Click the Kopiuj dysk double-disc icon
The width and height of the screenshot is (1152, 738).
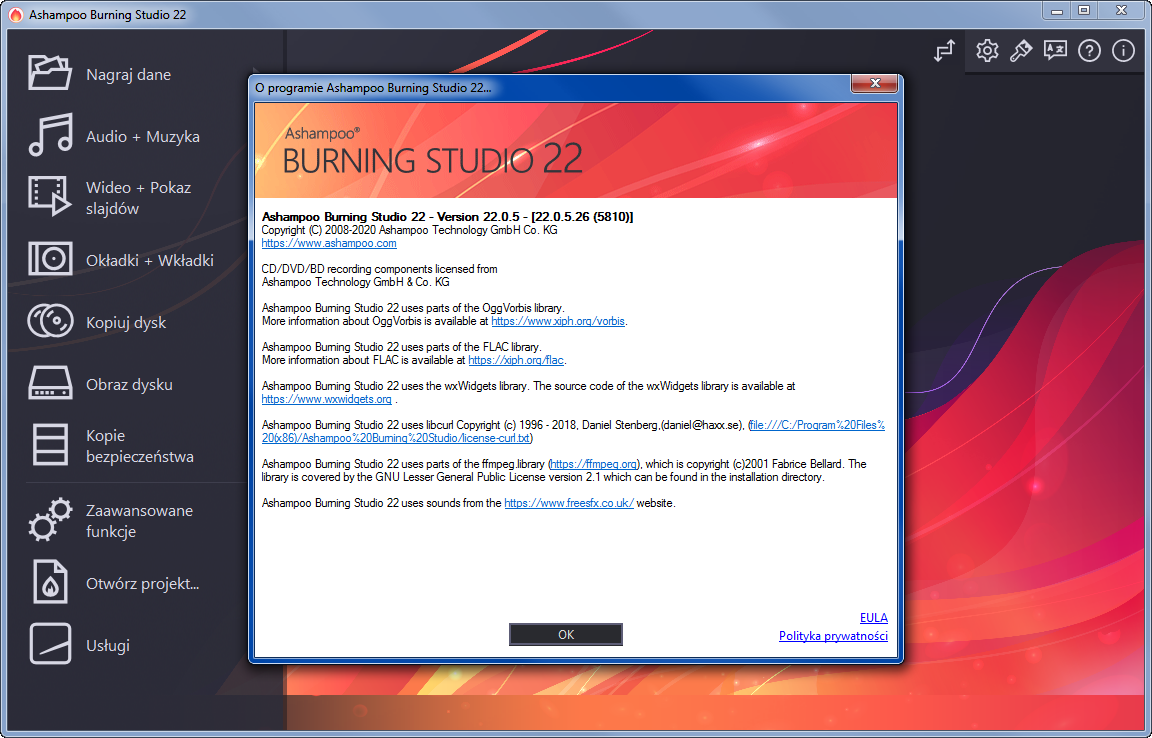(50, 321)
